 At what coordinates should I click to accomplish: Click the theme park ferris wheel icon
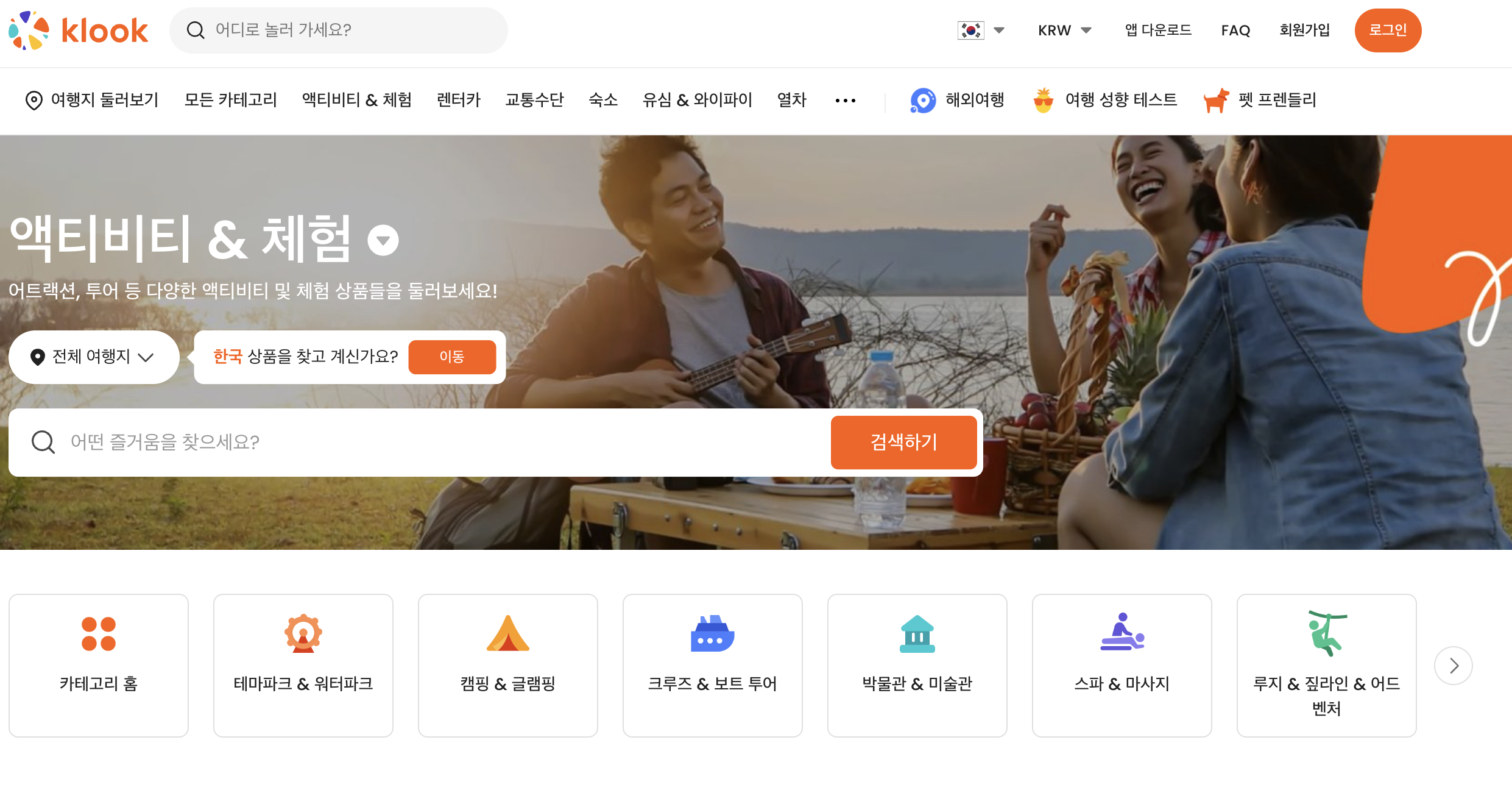pyautogui.click(x=303, y=634)
